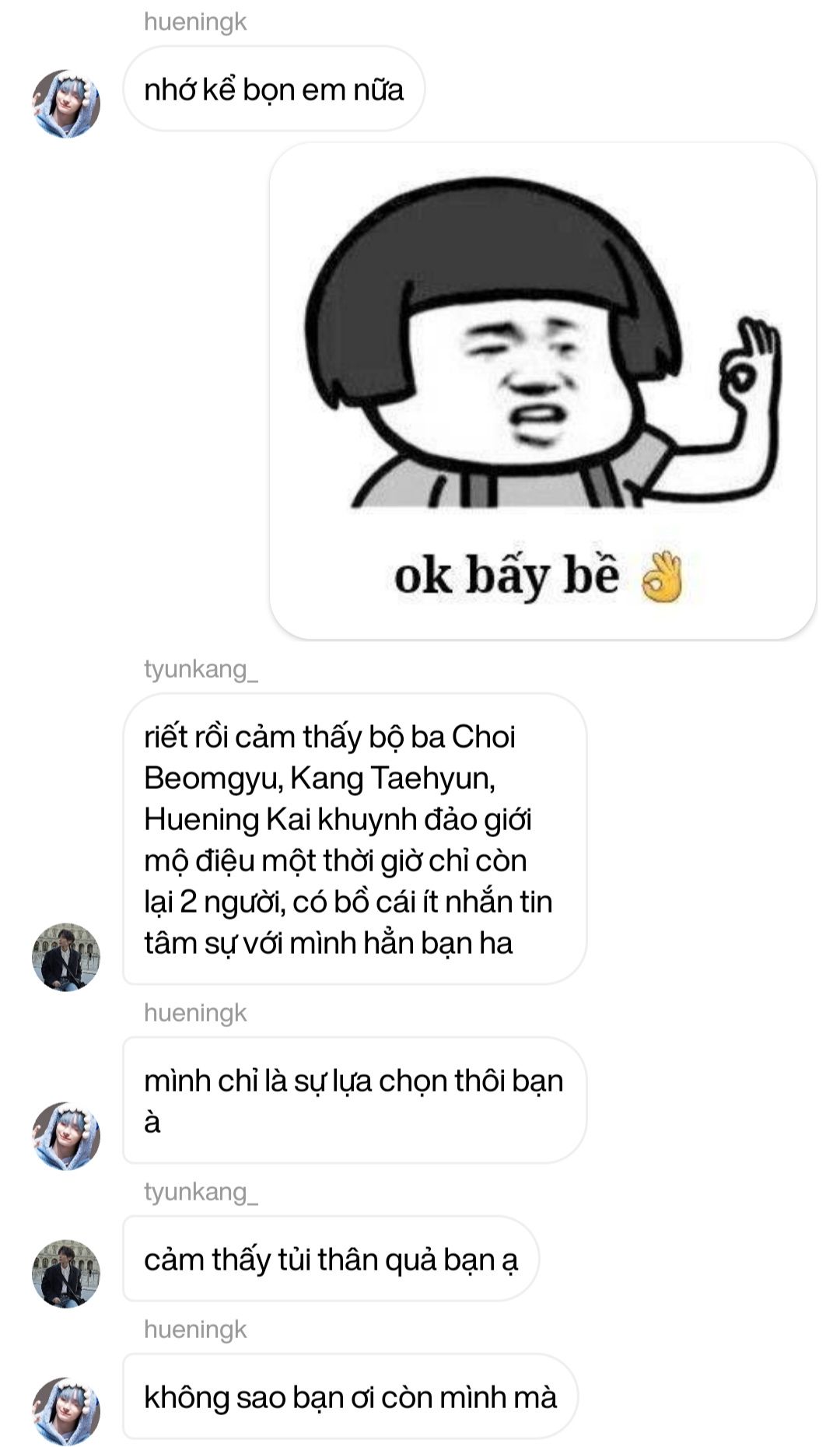
Task: Select the message 'mình chỉ là sự lựa chọn thôi bạn à'
Action: coord(354,1101)
